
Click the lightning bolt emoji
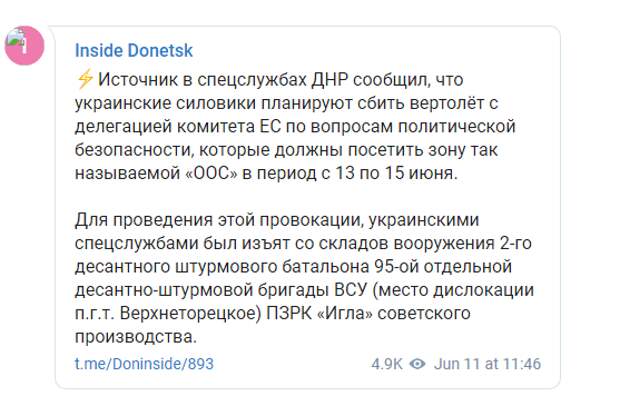85,79
